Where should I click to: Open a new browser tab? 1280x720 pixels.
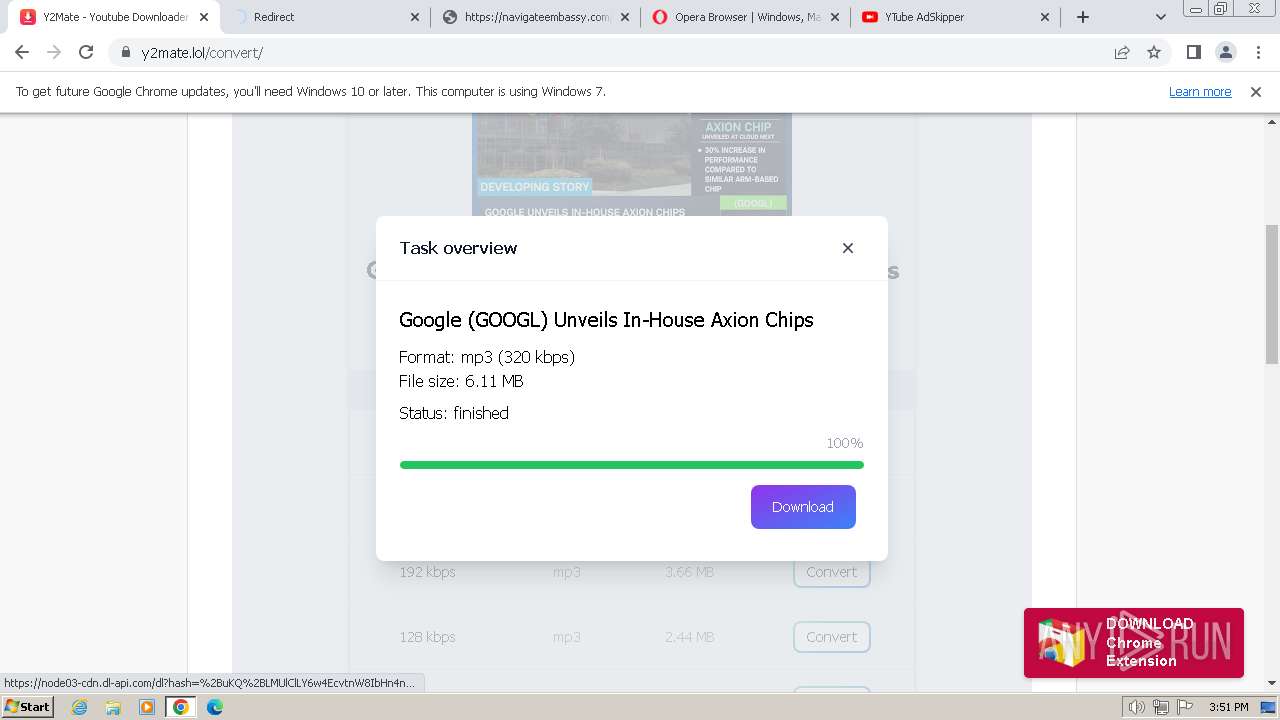[1083, 17]
